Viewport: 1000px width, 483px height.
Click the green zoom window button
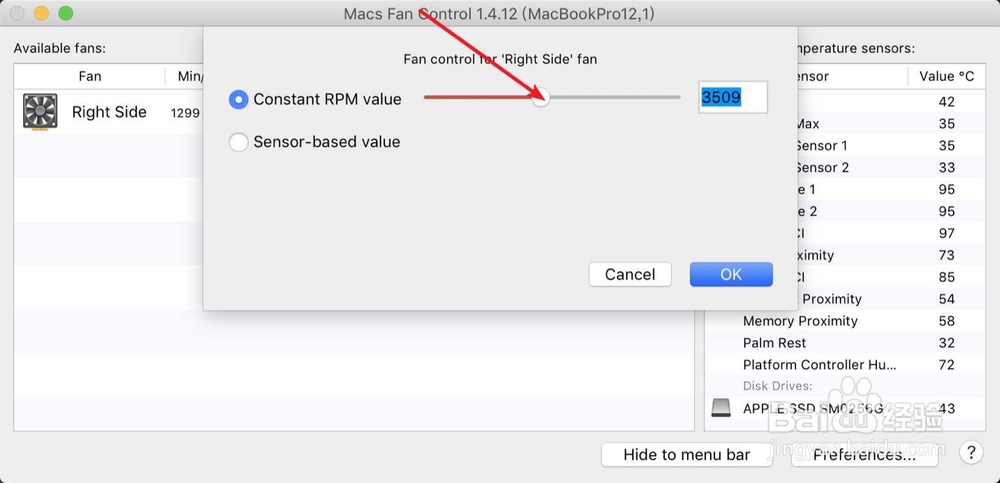point(65,13)
